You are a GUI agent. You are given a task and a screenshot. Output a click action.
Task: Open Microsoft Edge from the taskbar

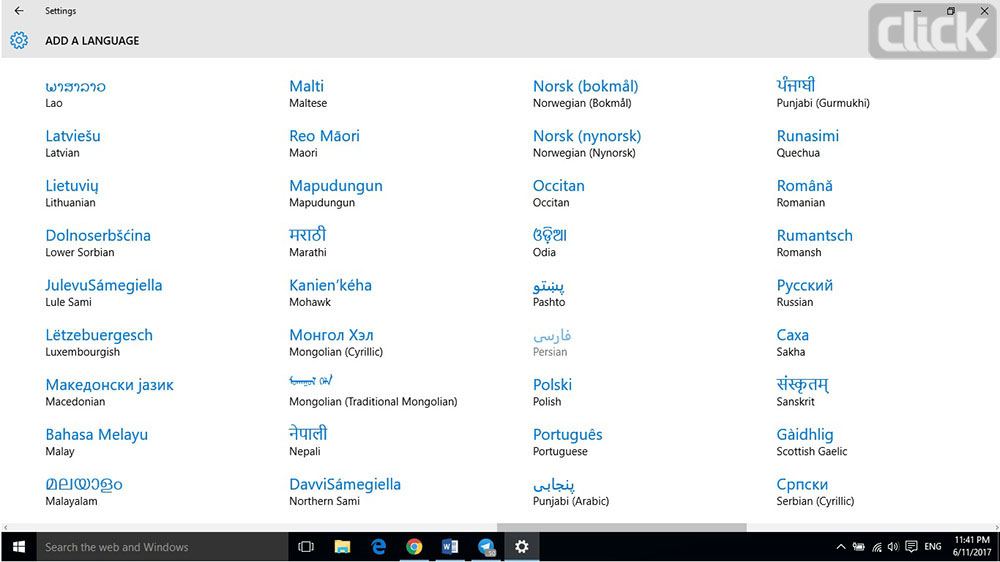pos(379,547)
